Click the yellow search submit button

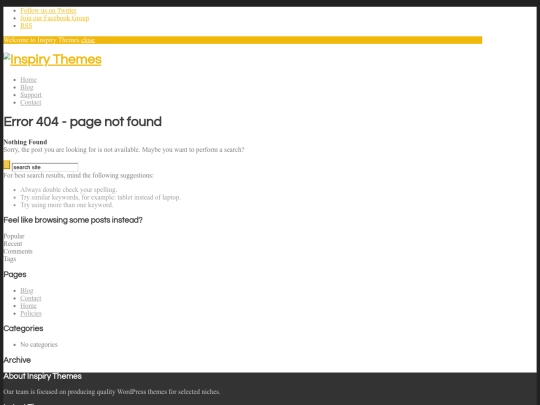[x=7, y=165]
